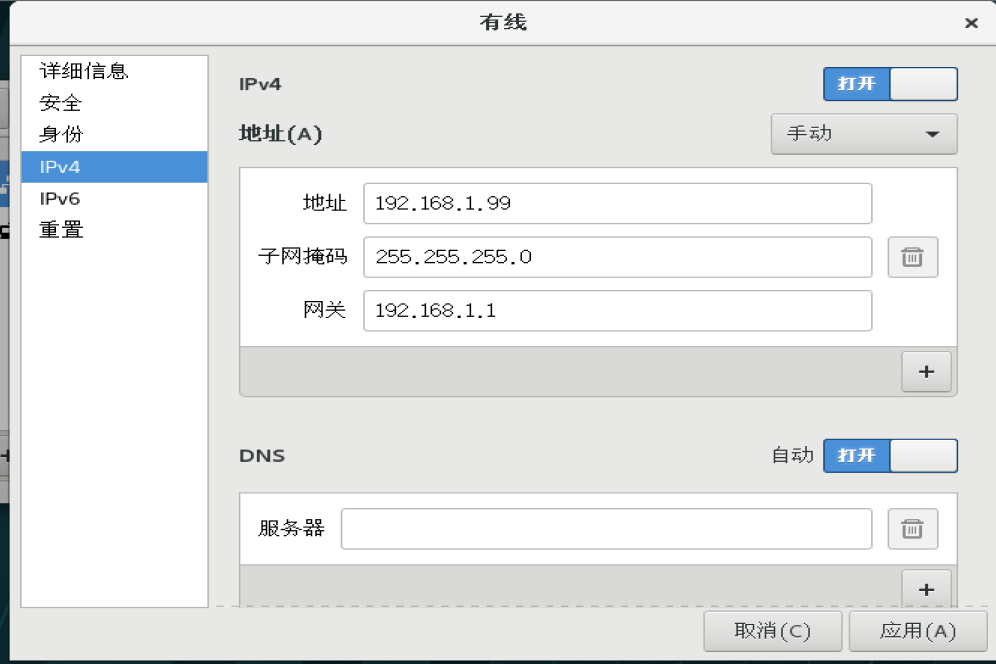Delete the IPv4 address entry with trash icon
Viewport: 996px width, 664px height.
912,257
